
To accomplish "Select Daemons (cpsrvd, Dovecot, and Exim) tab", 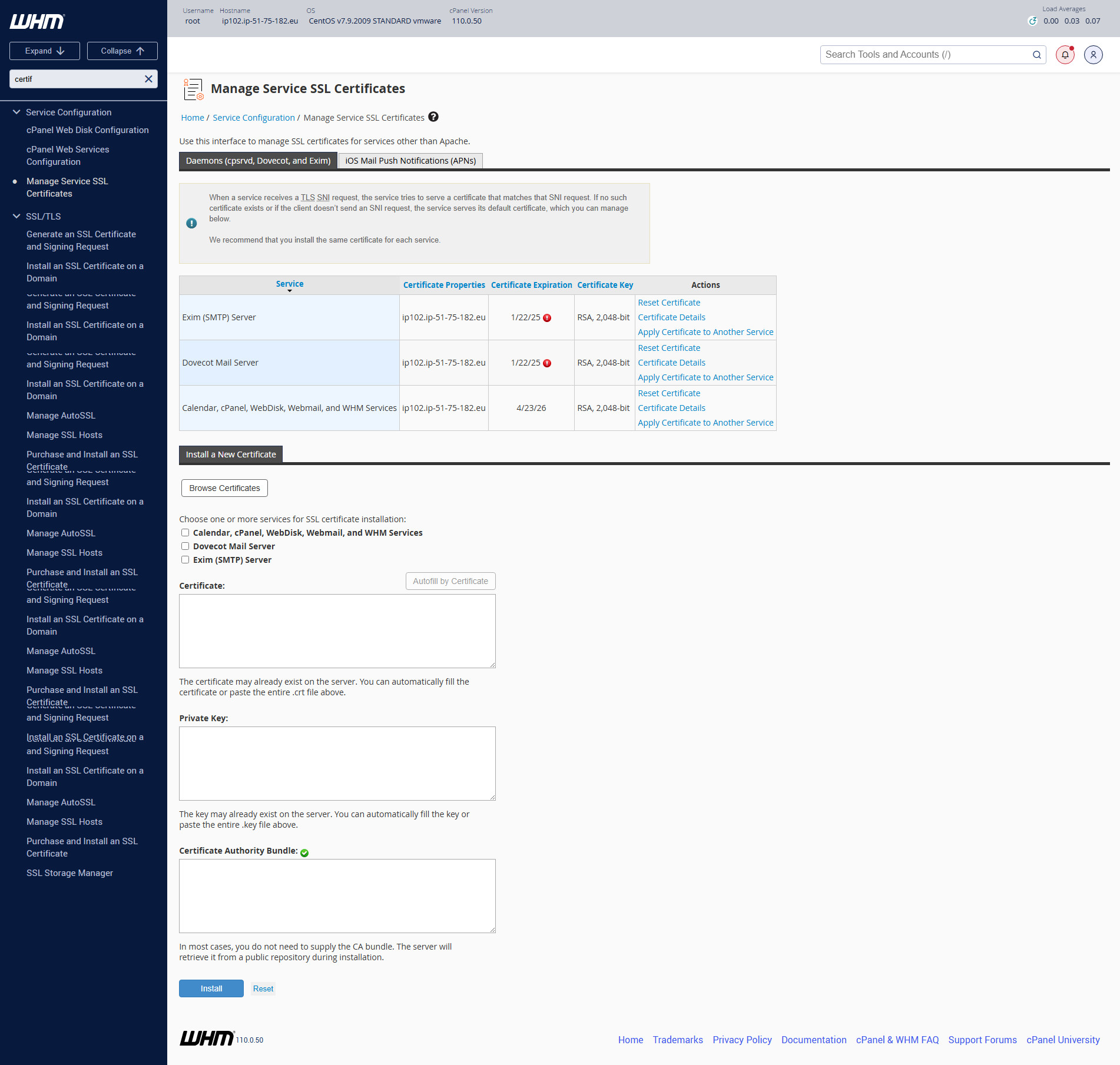I will tap(258, 161).
